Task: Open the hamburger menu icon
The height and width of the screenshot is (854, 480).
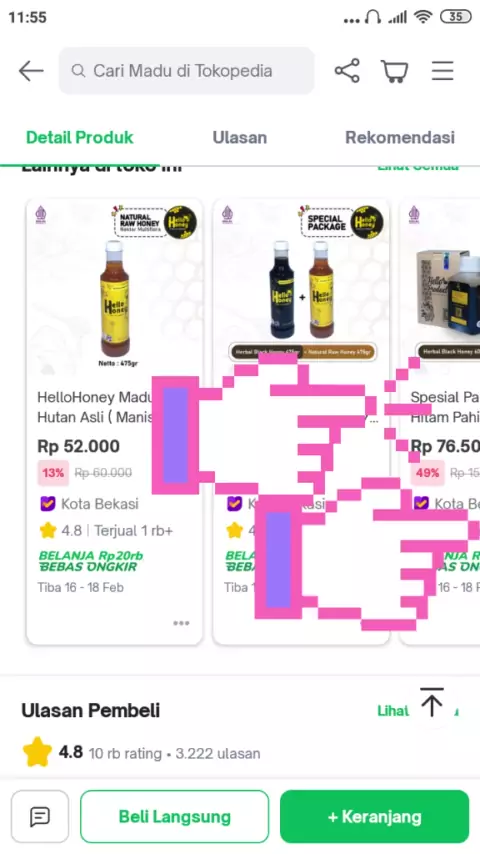Action: pyautogui.click(x=442, y=71)
